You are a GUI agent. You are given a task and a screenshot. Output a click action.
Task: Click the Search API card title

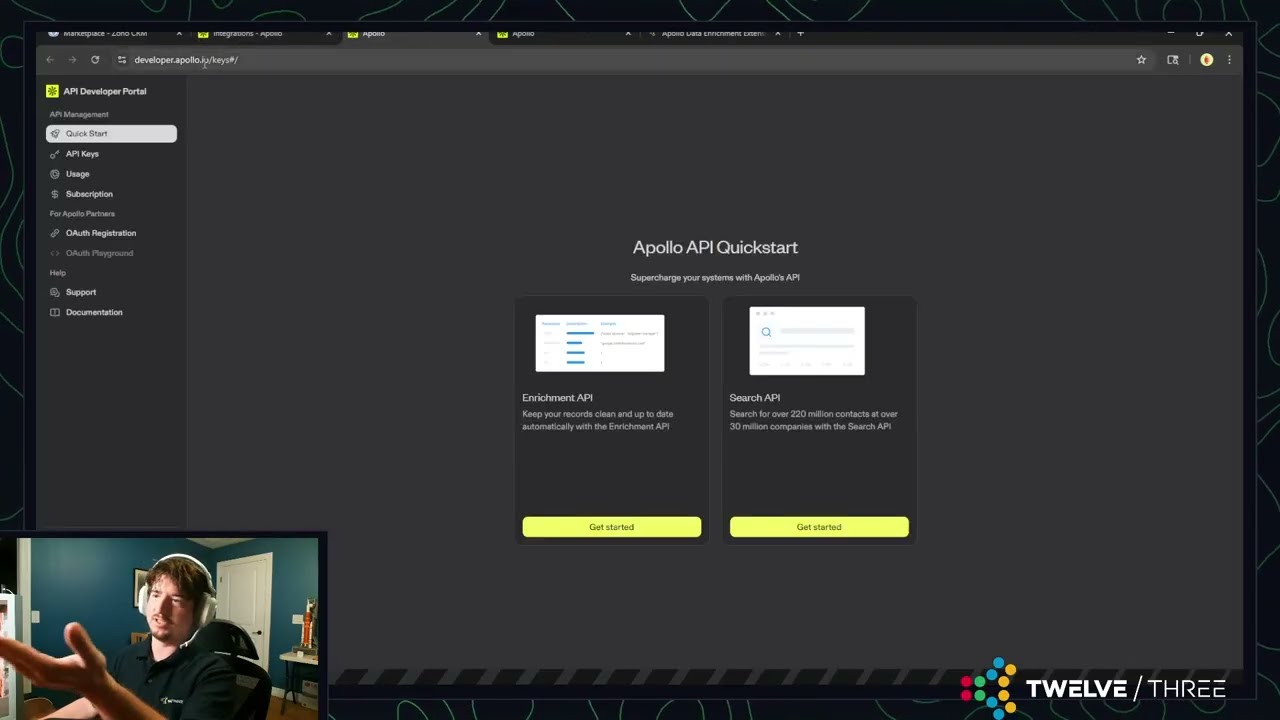coord(755,398)
